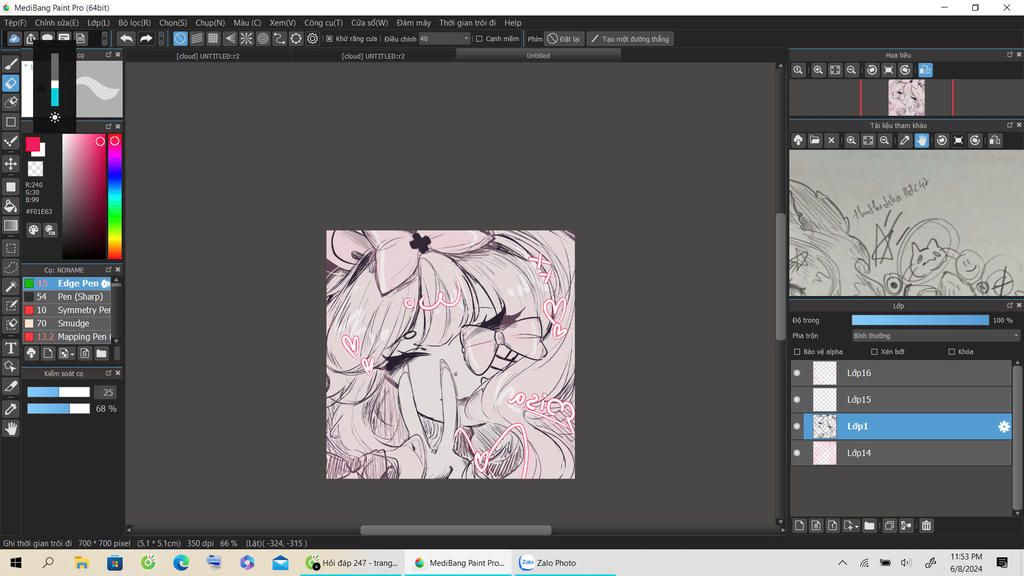Select the Magic Wand tool
This screenshot has height=576, width=1024.
(x=10, y=287)
